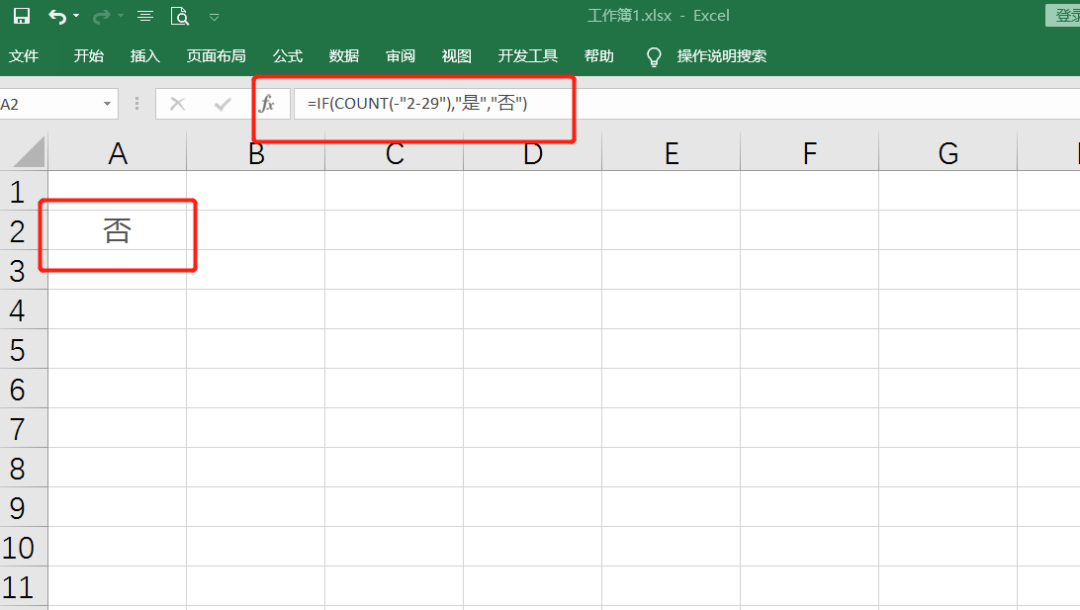Select row 6 header
The width and height of the screenshot is (1080, 610).
point(23,389)
